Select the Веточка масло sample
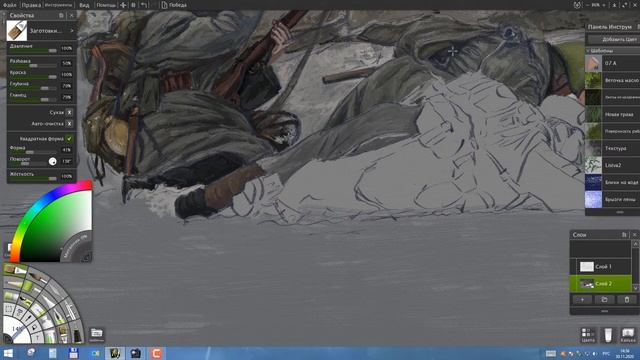The image size is (640, 360). click(612, 80)
